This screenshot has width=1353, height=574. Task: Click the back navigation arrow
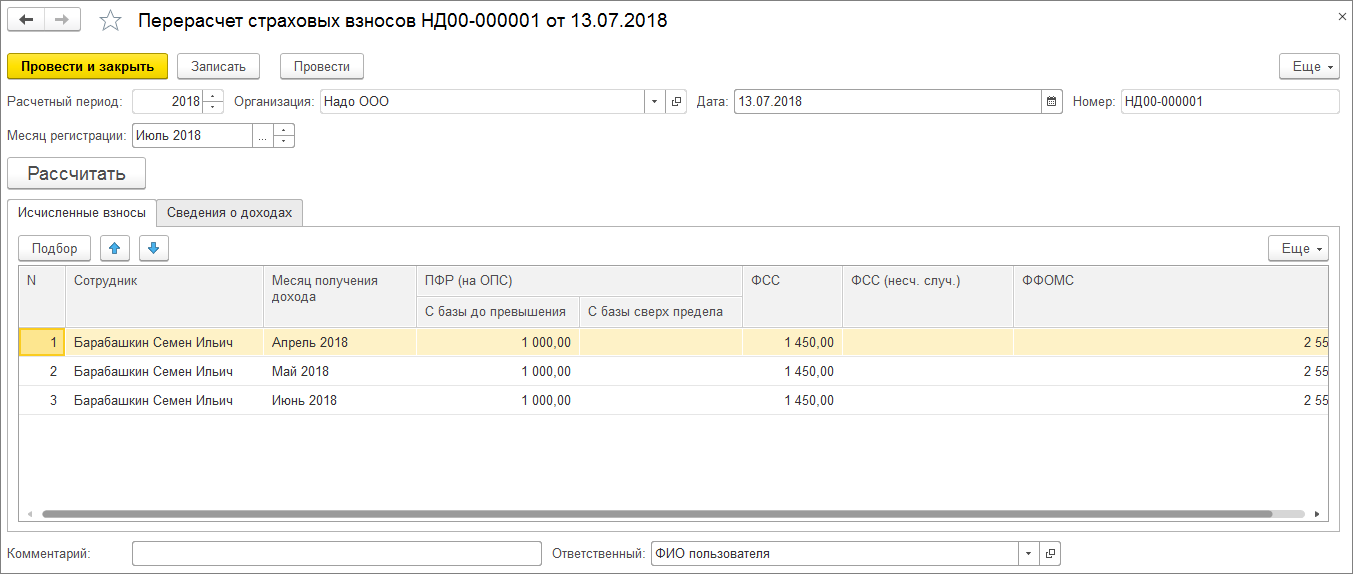[x=27, y=20]
